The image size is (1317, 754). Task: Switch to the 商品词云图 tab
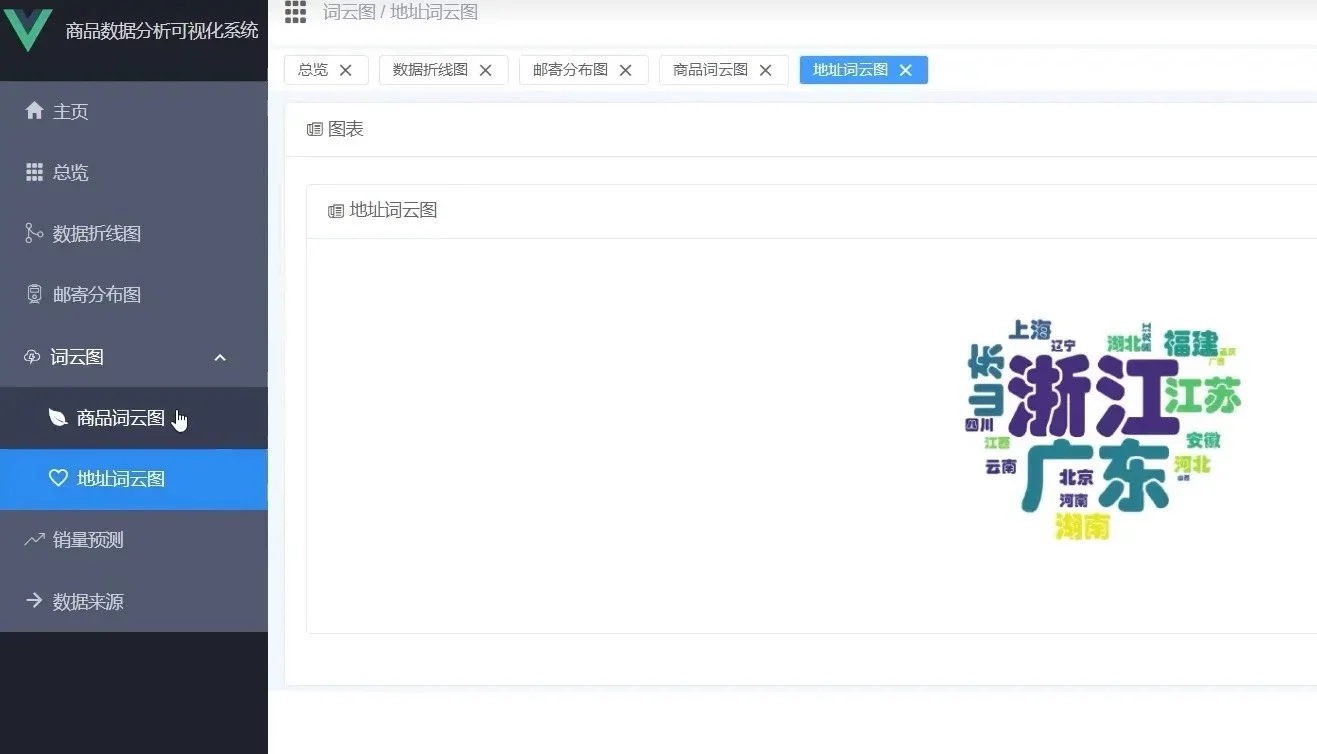point(713,70)
